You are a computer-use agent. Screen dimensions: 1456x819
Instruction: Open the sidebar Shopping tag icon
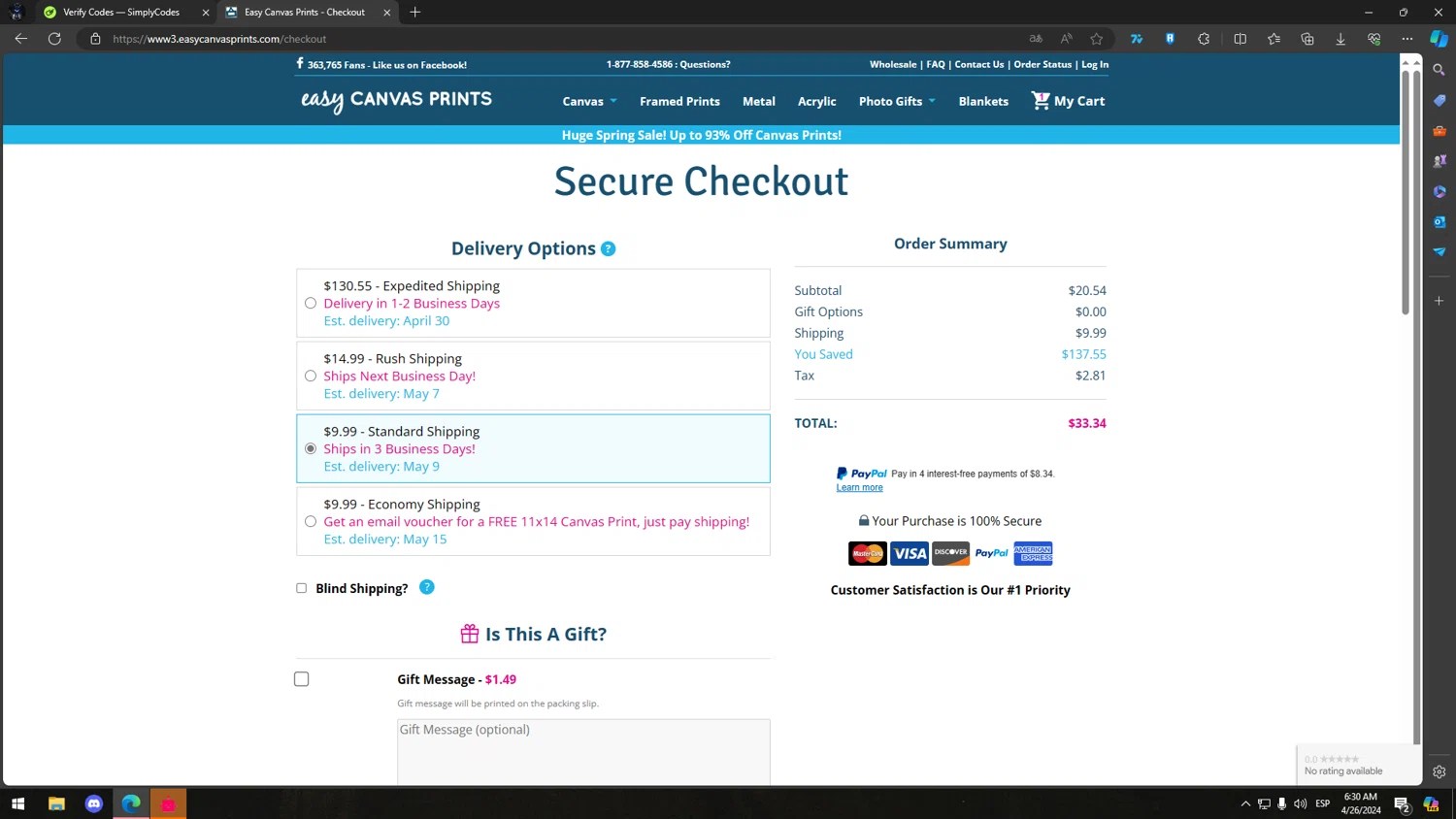[1439, 101]
